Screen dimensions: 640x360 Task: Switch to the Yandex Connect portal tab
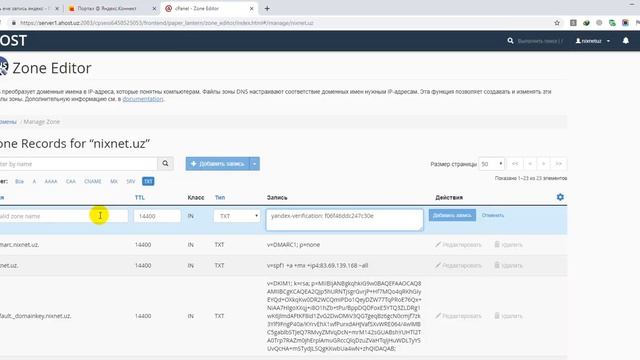107,8
